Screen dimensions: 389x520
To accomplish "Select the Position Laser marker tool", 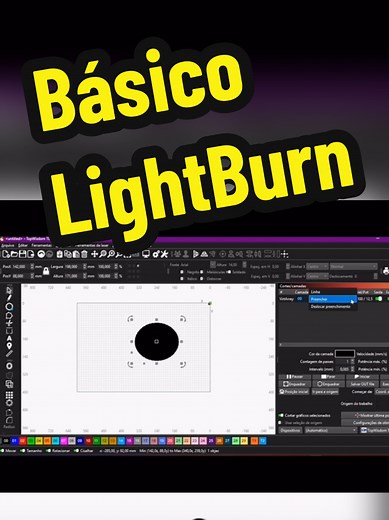I will 9,346.
